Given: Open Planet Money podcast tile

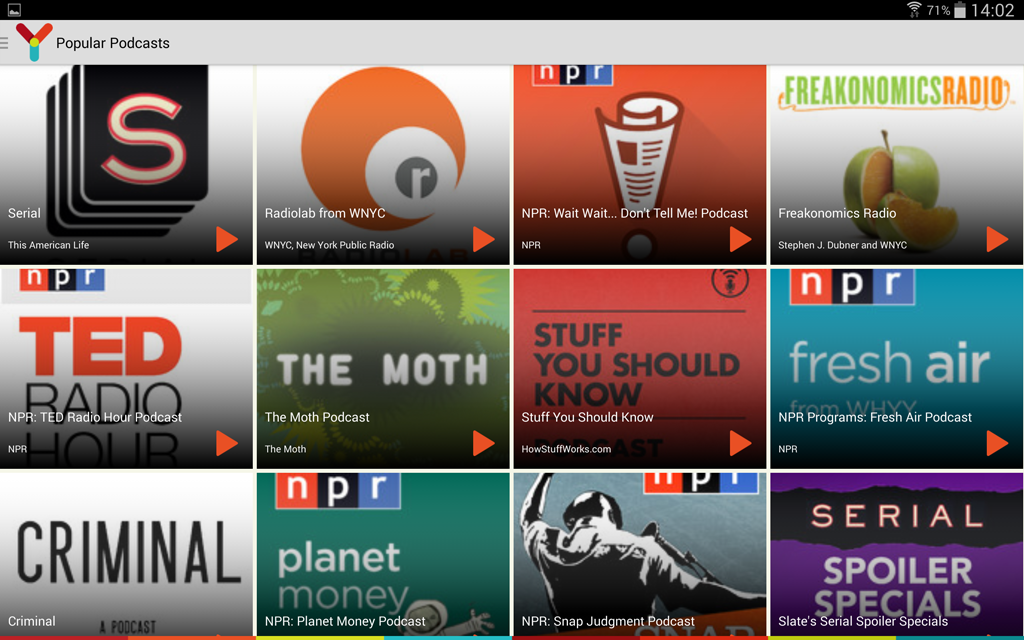Looking at the screenshot, I should click(383, 554).
